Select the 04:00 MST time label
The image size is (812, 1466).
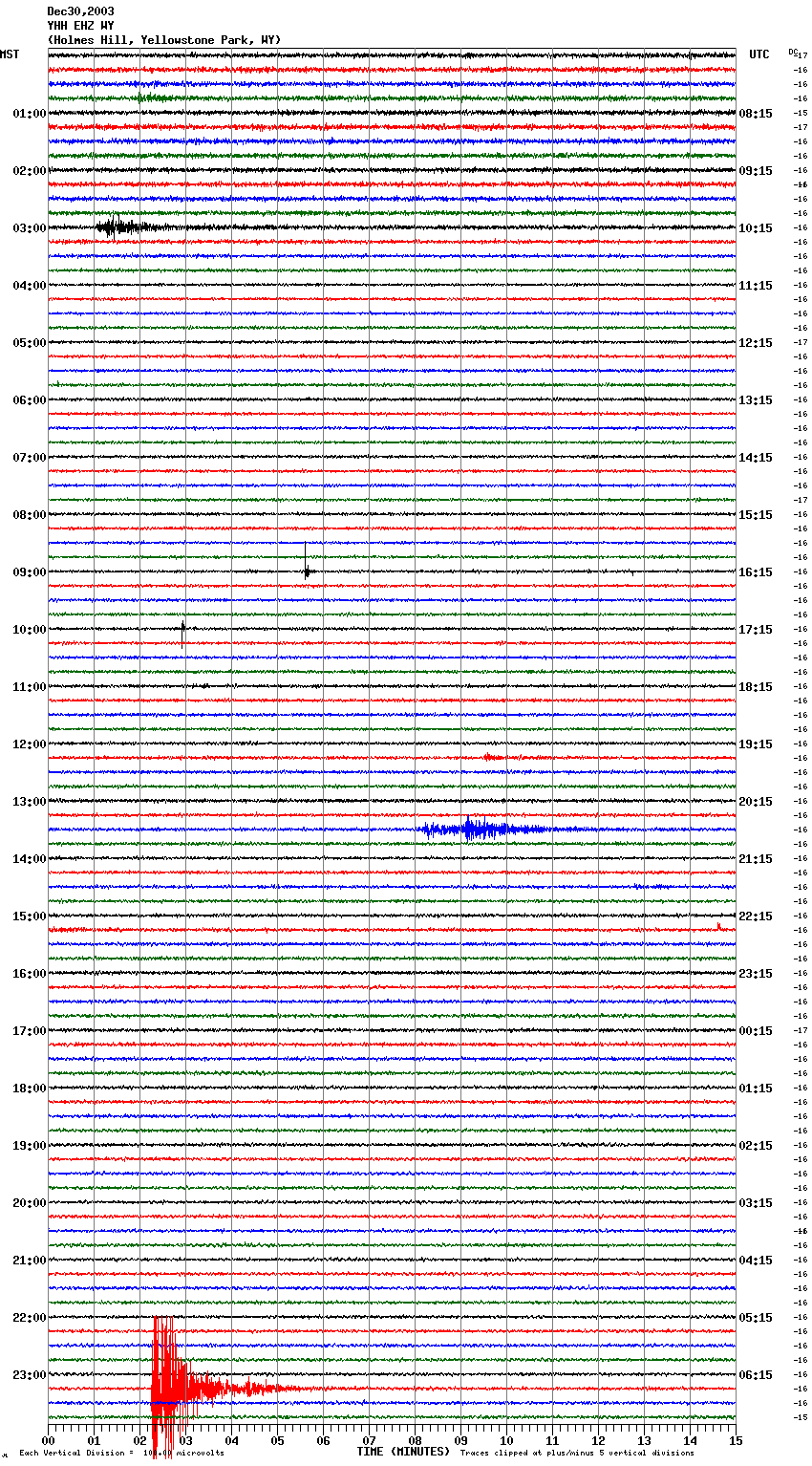pyautogui.click(x=30, y=286)
